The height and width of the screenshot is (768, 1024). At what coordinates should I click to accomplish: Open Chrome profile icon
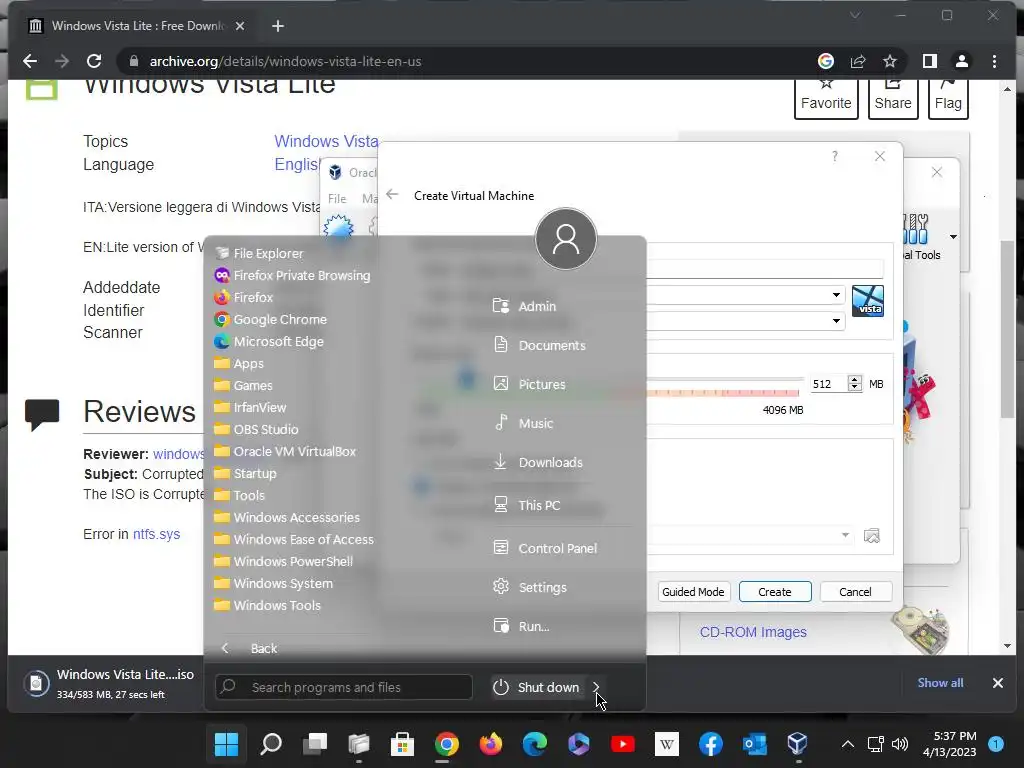[962, 61]
